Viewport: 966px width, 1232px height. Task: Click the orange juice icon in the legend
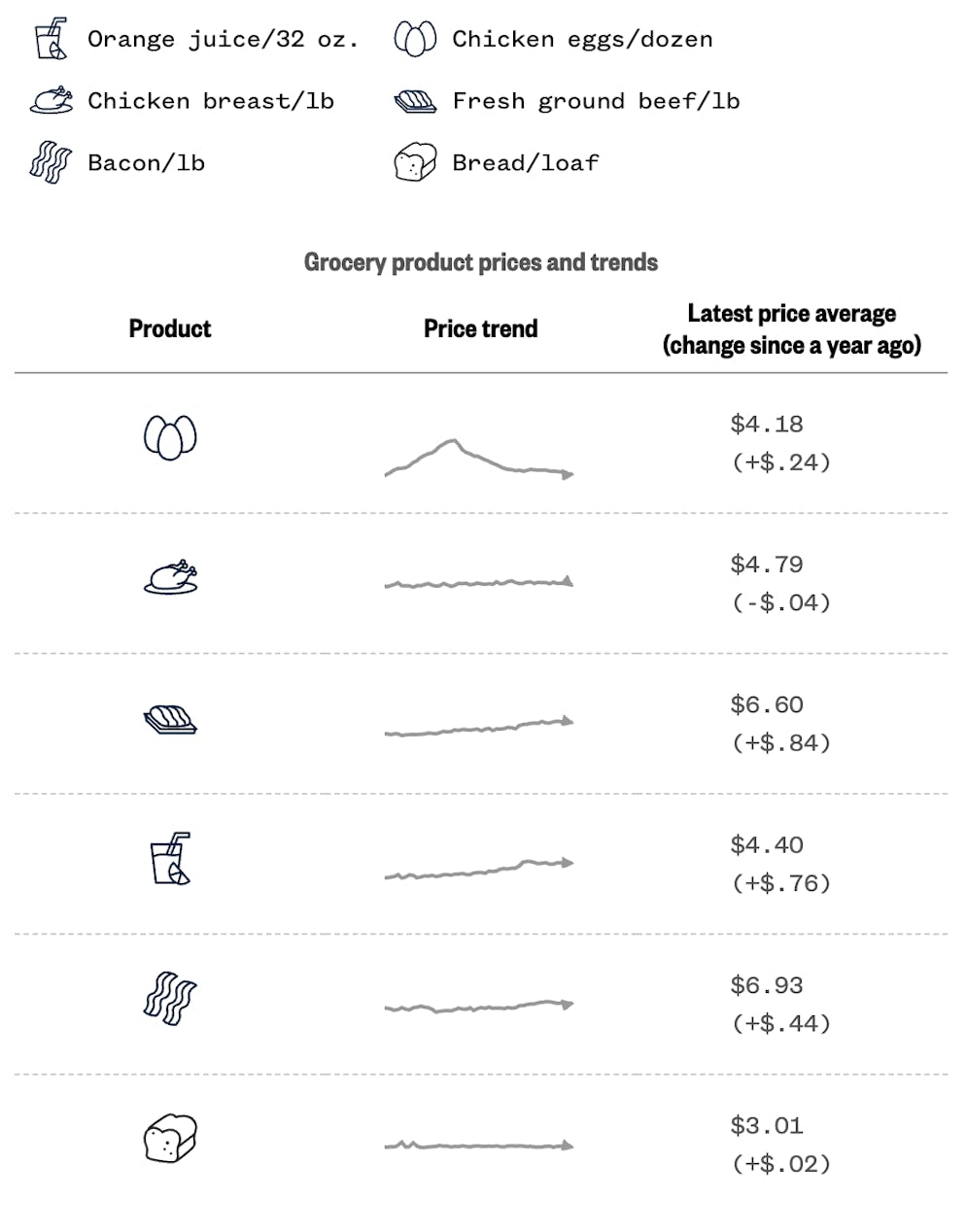(51, 39)
